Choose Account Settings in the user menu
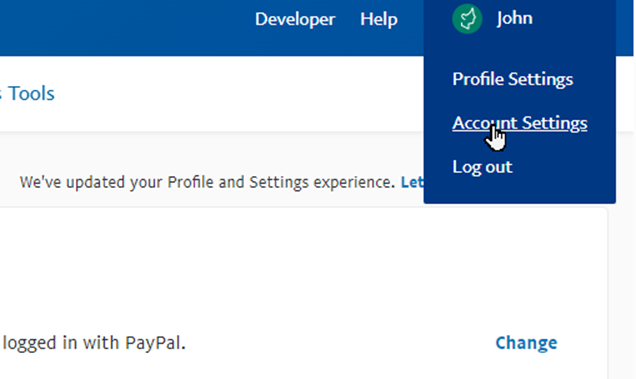This screenshot has width=636, height=379. pos(520,123)
